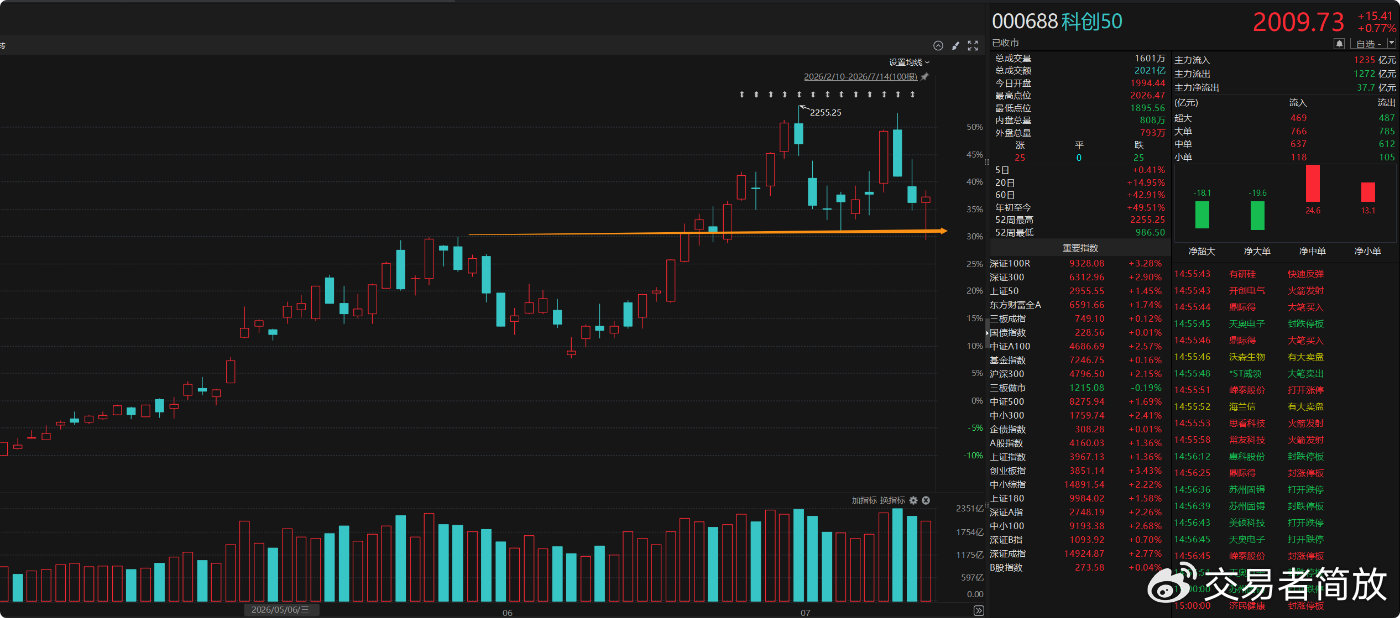1400x618 pixels.
Task: Click 加指标 to add an indicator
Action: coord(864,500)
